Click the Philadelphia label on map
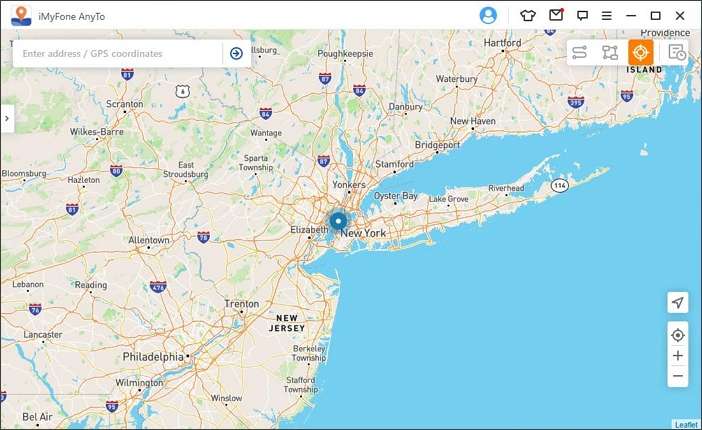702x430 pixels. coord(153,357)
